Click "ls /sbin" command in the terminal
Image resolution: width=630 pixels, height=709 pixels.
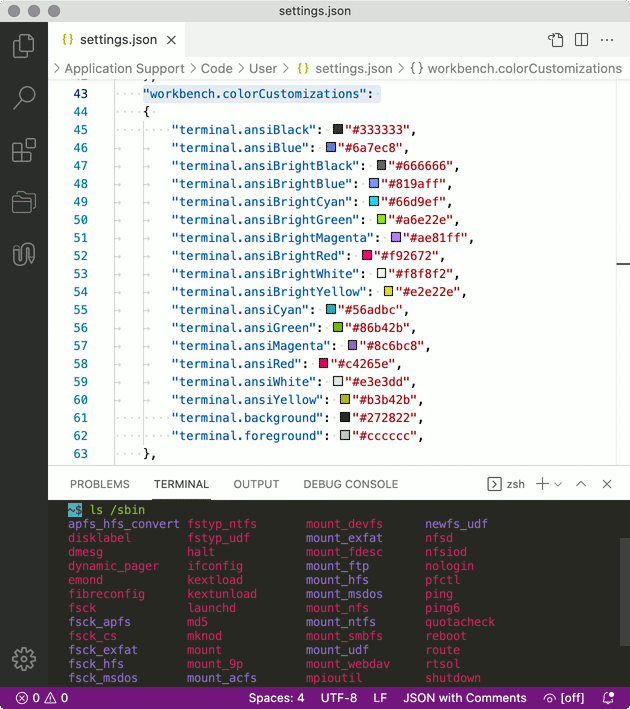click(x=117, y=510)
